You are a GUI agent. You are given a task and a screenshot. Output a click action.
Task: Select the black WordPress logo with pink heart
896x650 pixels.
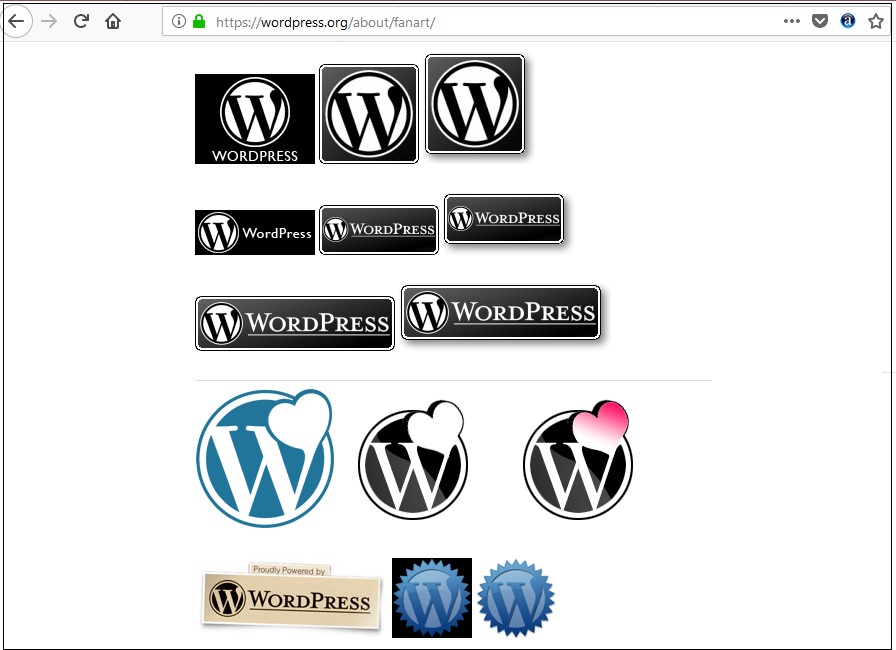[577, 460]
